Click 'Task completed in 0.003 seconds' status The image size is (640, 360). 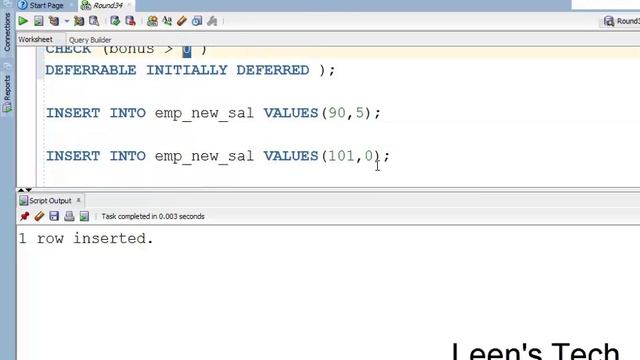tap(153, 216)
